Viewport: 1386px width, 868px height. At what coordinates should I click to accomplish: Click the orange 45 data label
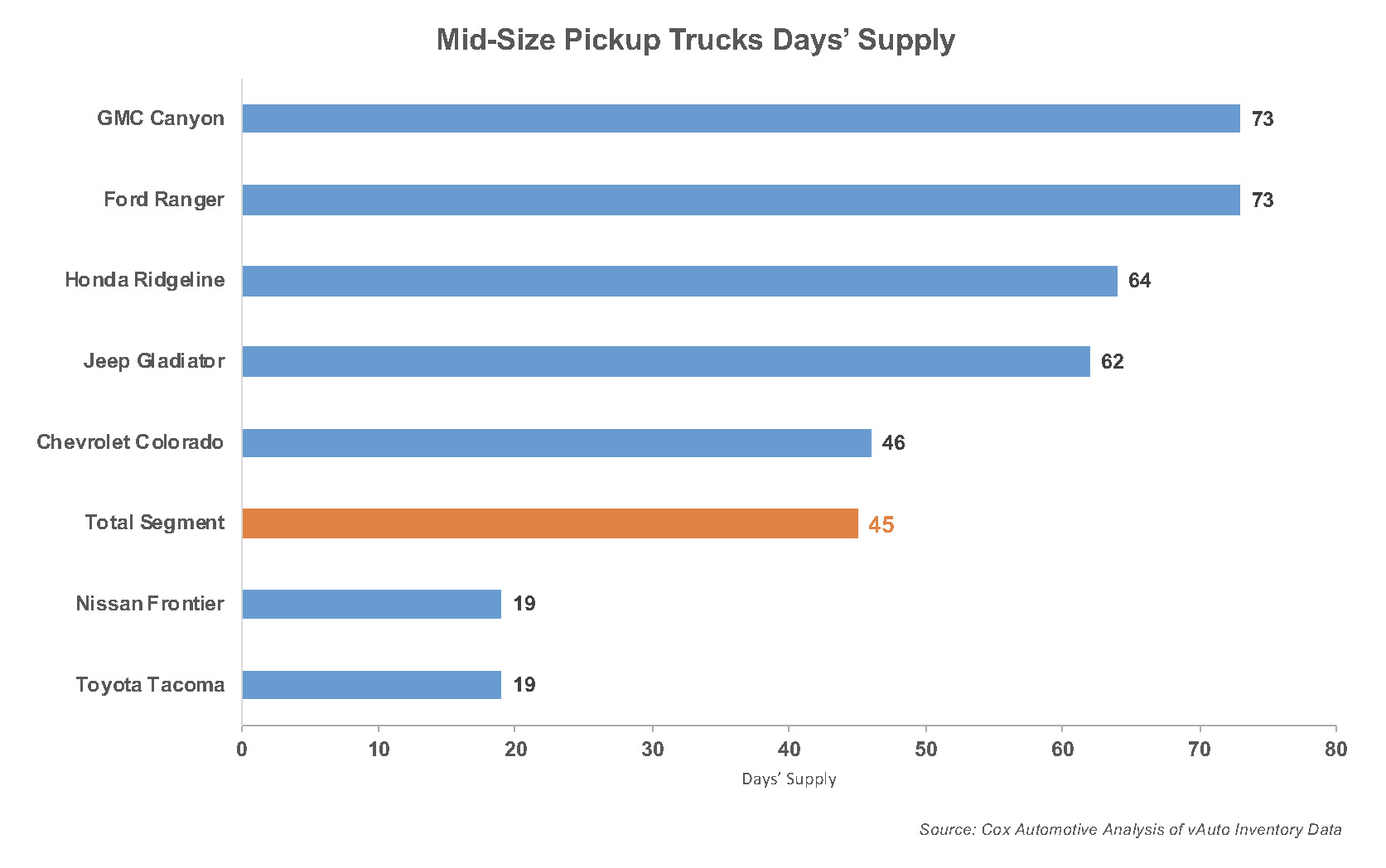pyautogui.click(x=881, y=525)
